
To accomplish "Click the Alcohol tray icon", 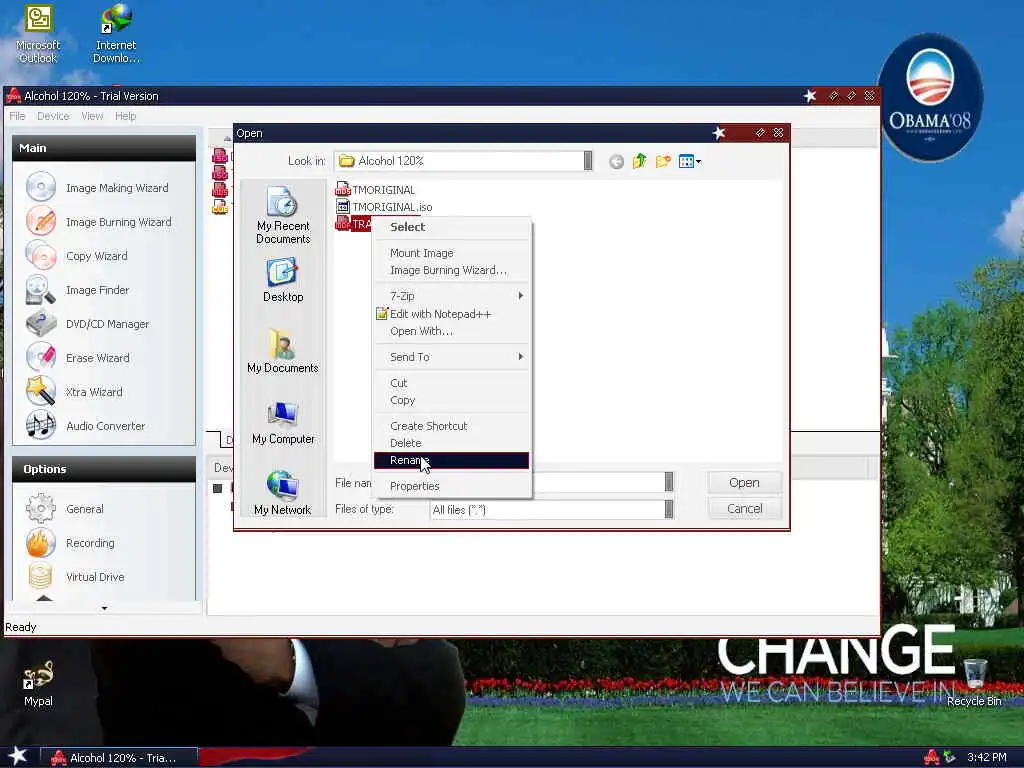I will click(x=931, y=758).
